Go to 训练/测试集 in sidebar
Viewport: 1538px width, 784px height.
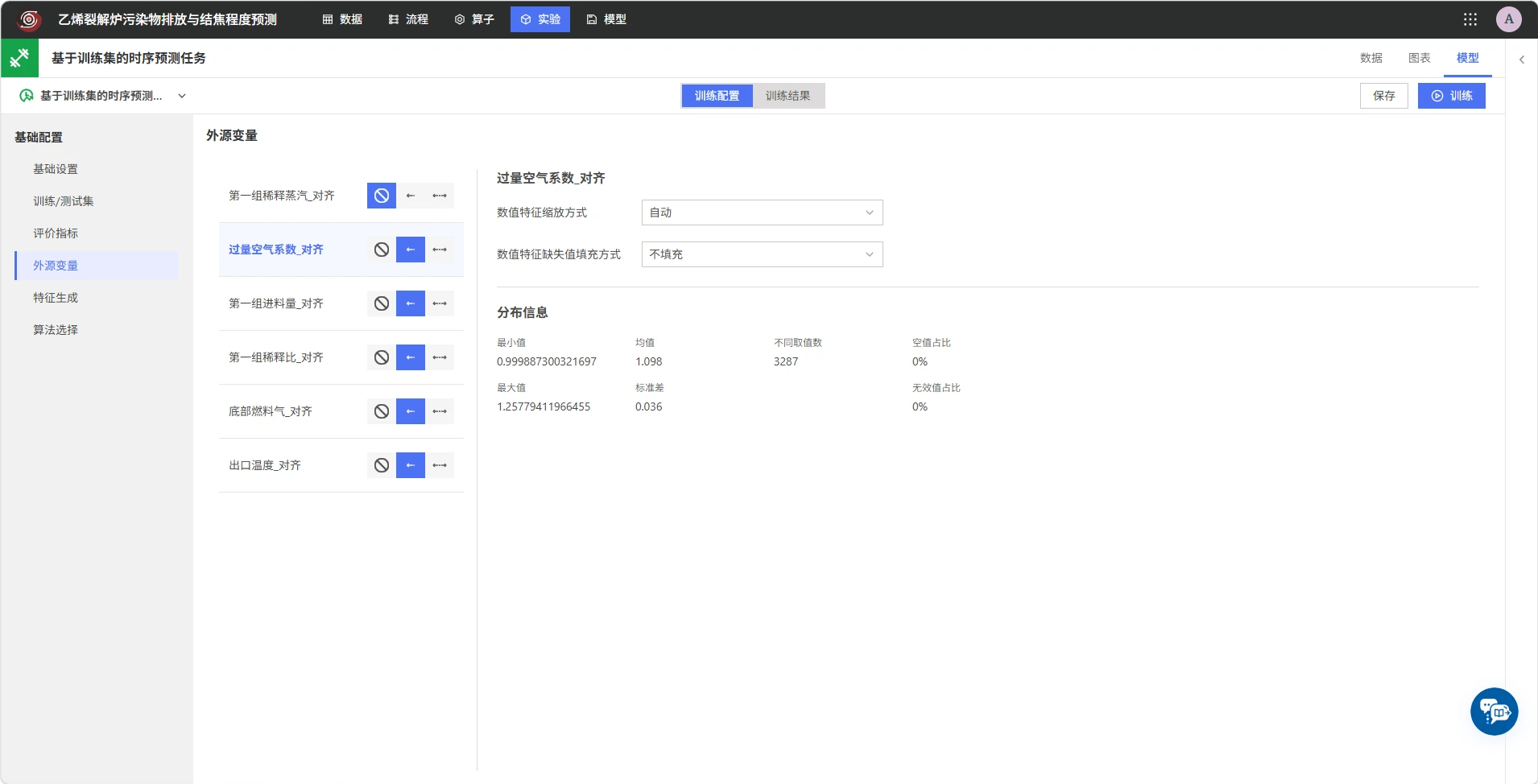(x=63, y=201)
